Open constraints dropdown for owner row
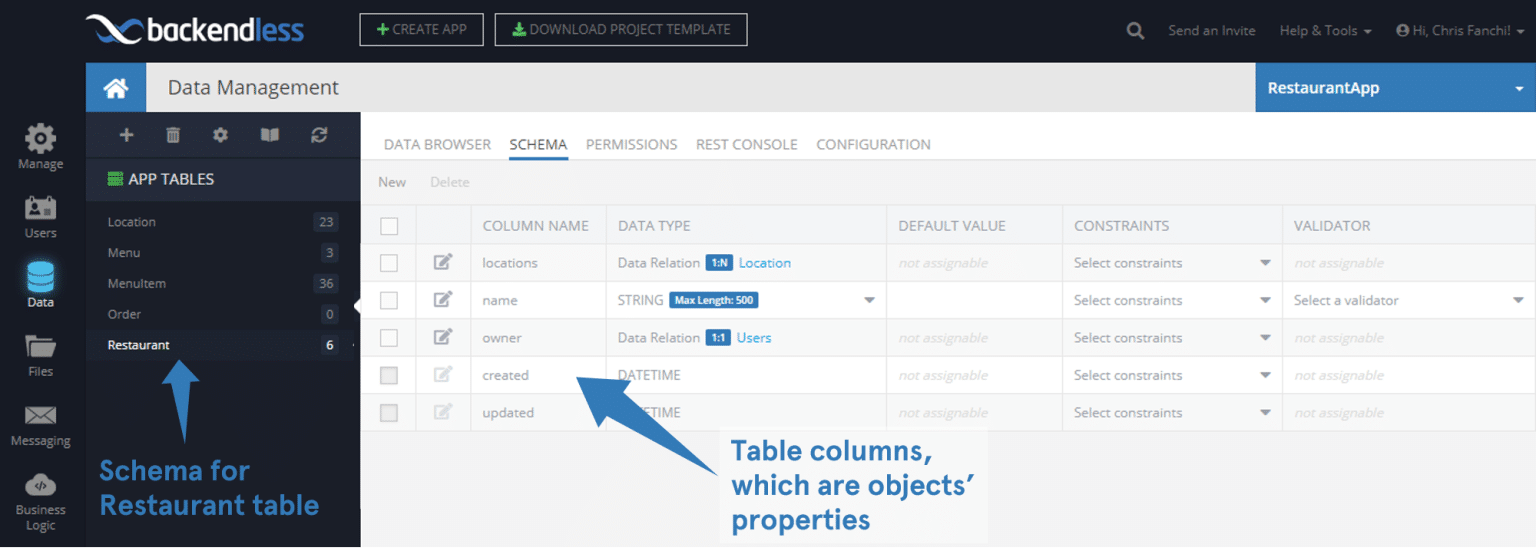1536x554 pixels. click(1172, 338)
